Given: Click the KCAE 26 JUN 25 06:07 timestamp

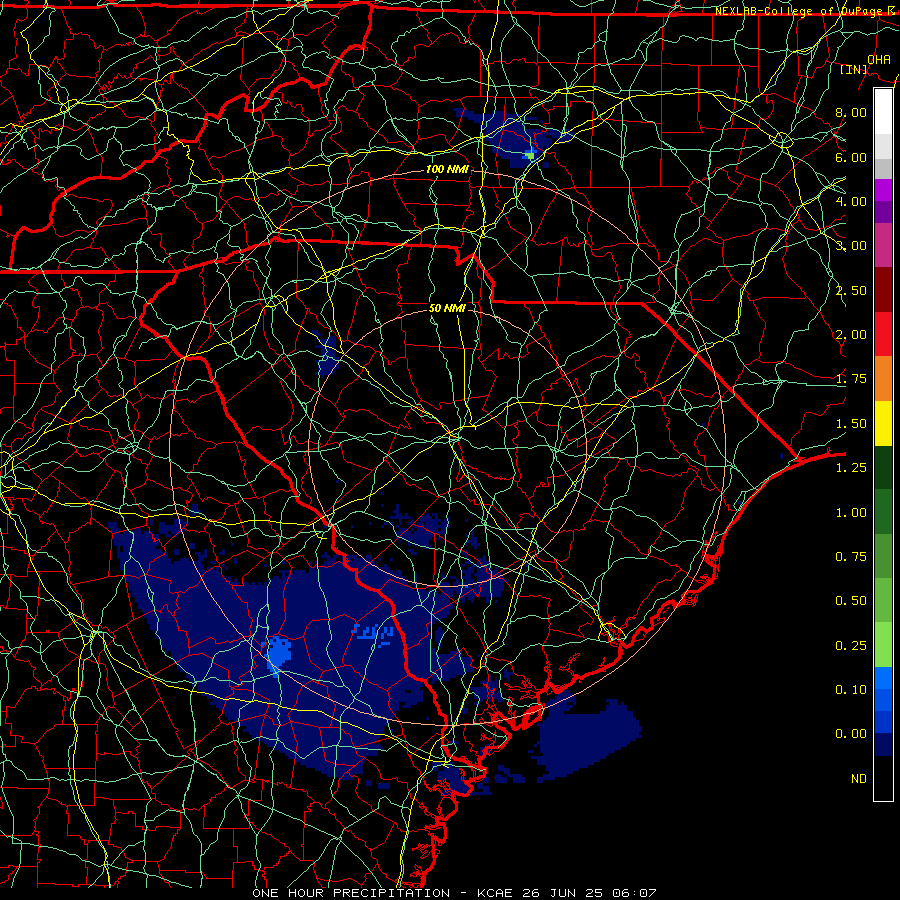Looking at the screenshot, I should (x=567, y=893).
